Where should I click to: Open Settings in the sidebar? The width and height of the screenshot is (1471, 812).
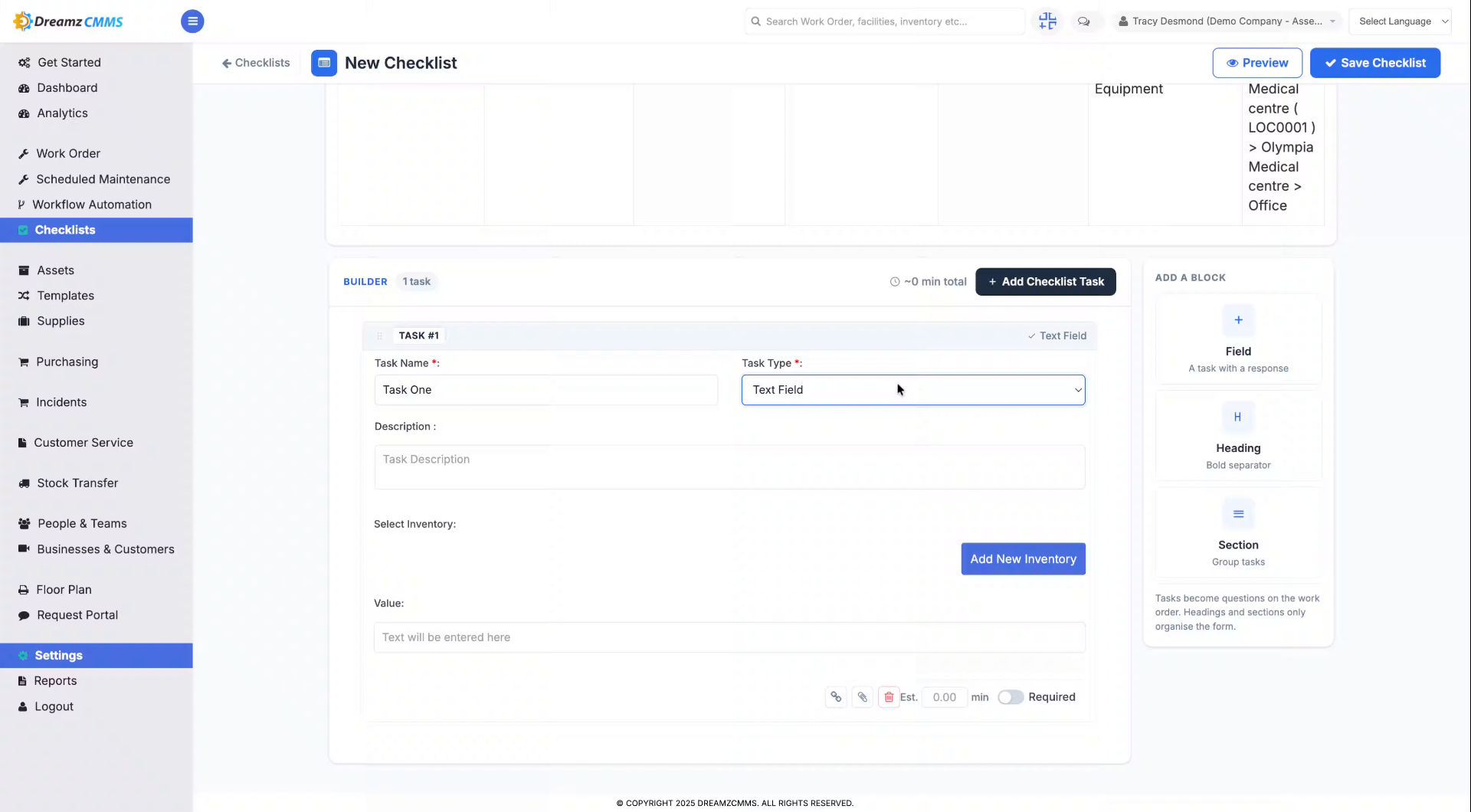pos(97,656)
